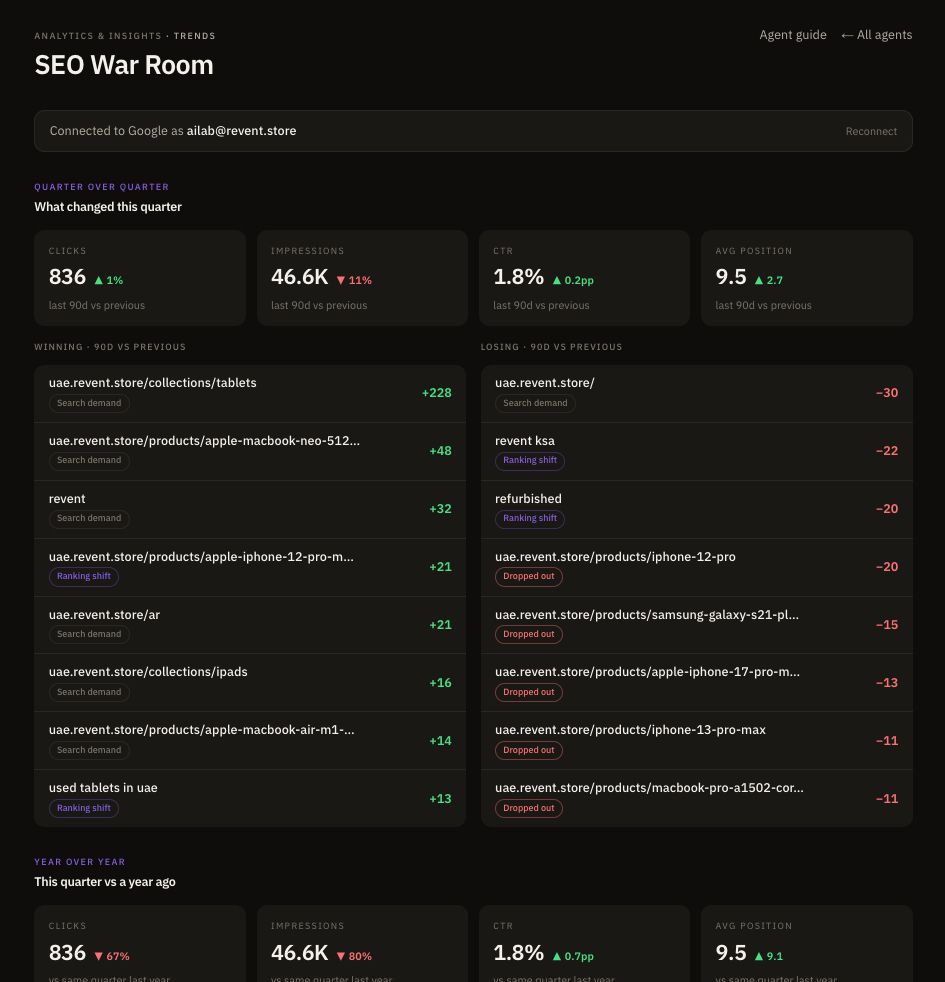Open the CTR 1.8% quarterly card
Image resolution: width=945 pixels, height=982 pixels.
click(584, 277)
